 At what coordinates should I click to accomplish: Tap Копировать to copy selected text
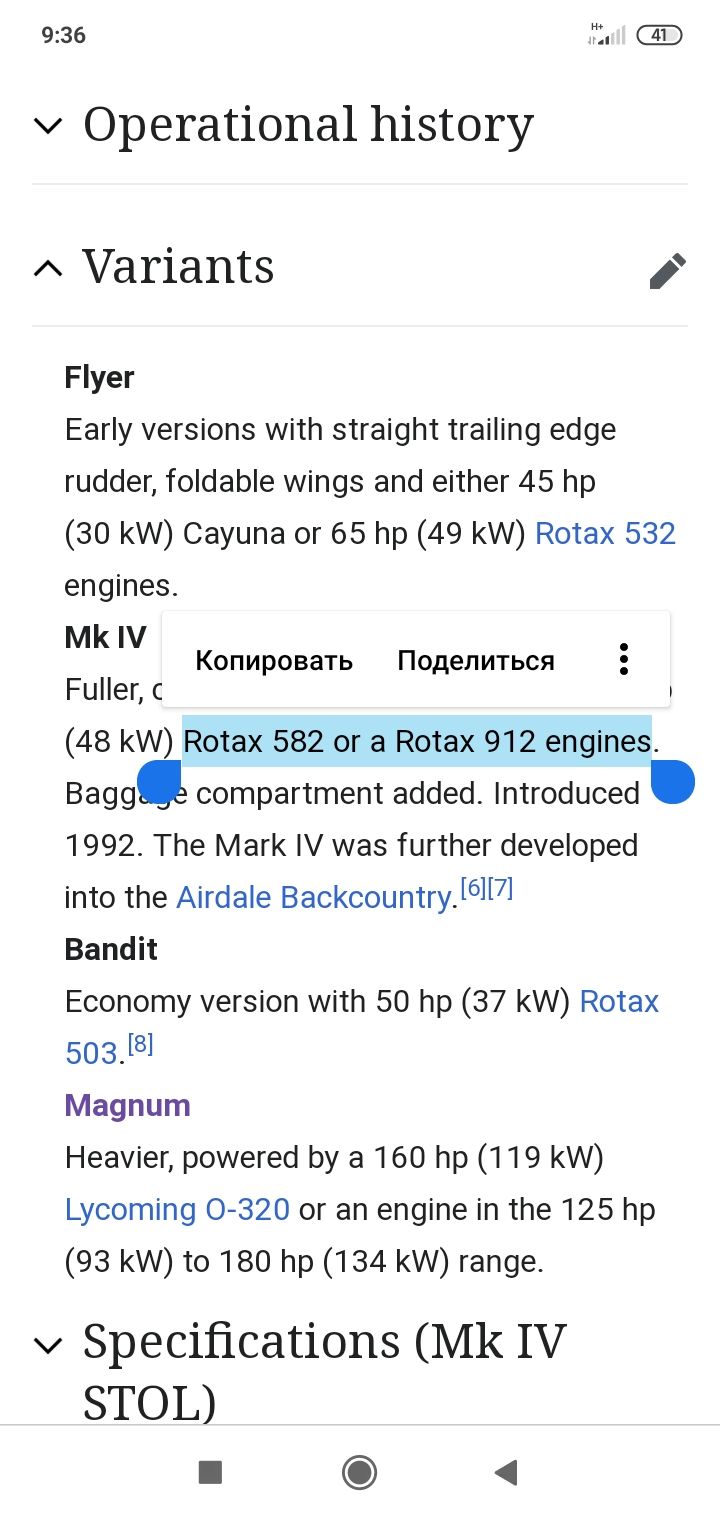pos(274,659)
